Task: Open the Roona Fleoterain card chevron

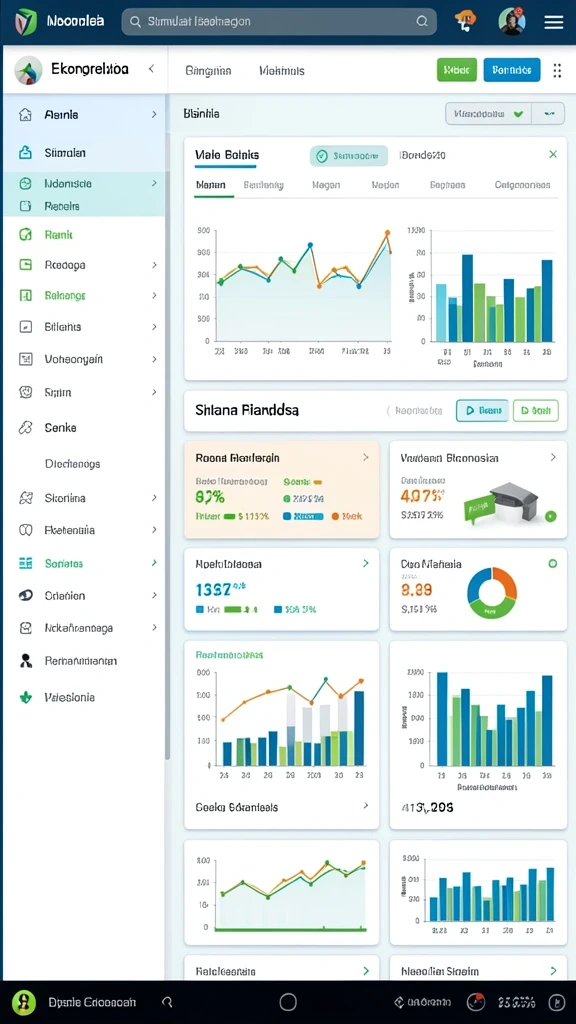Action: point(366,458)
